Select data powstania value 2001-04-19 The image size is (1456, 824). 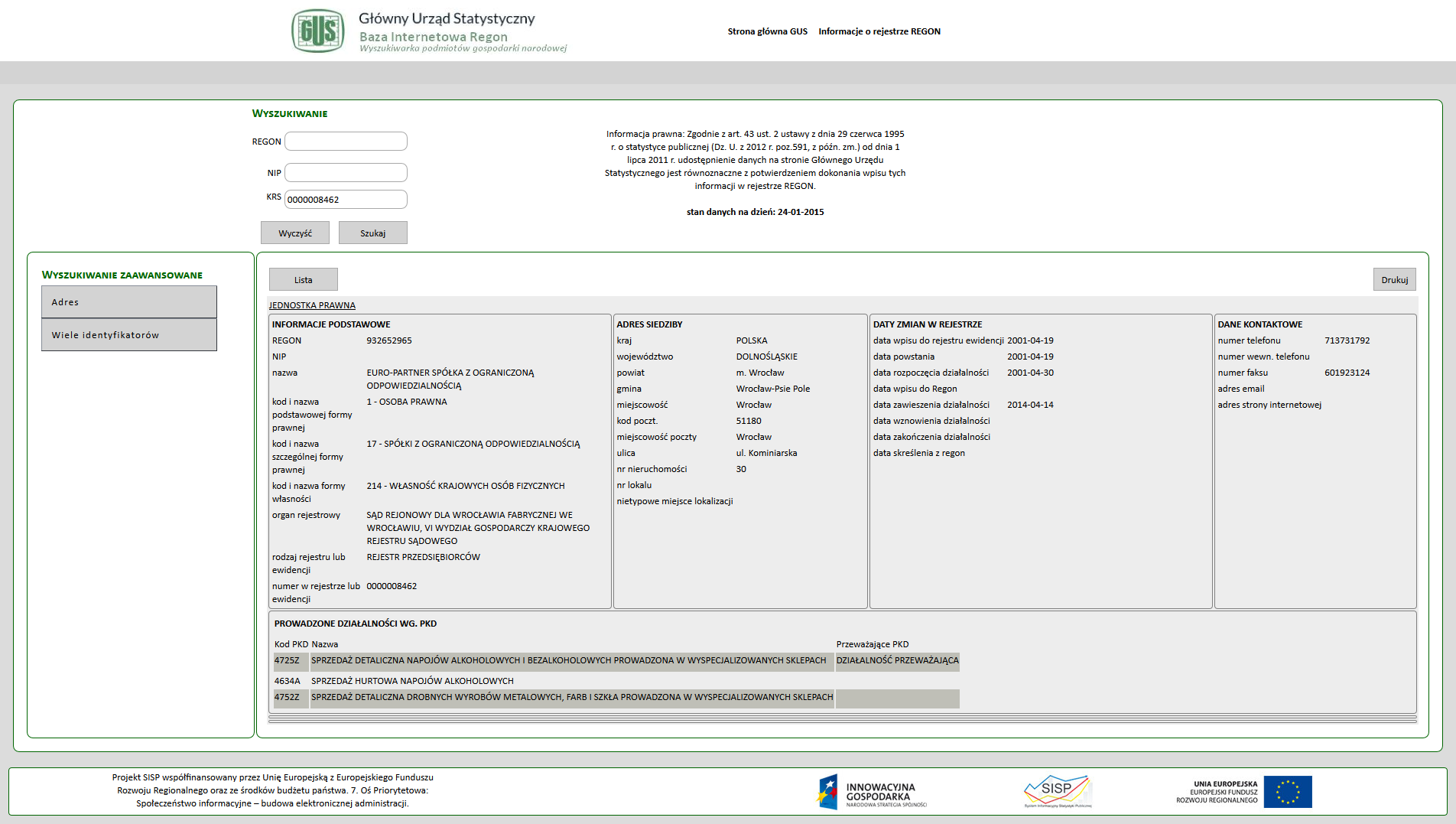point(1030,357)
